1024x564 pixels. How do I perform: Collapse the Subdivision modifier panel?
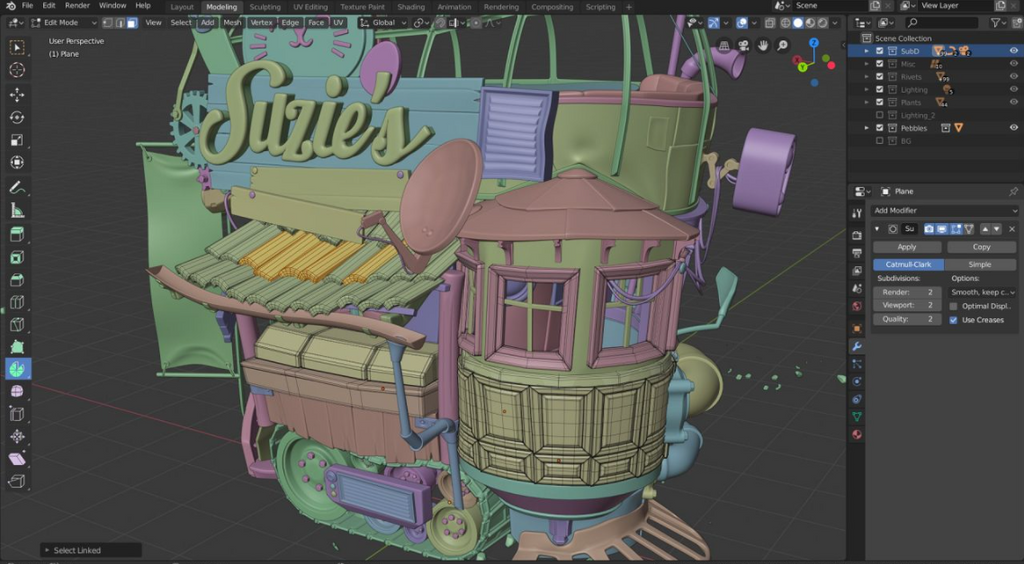point(877,229)
